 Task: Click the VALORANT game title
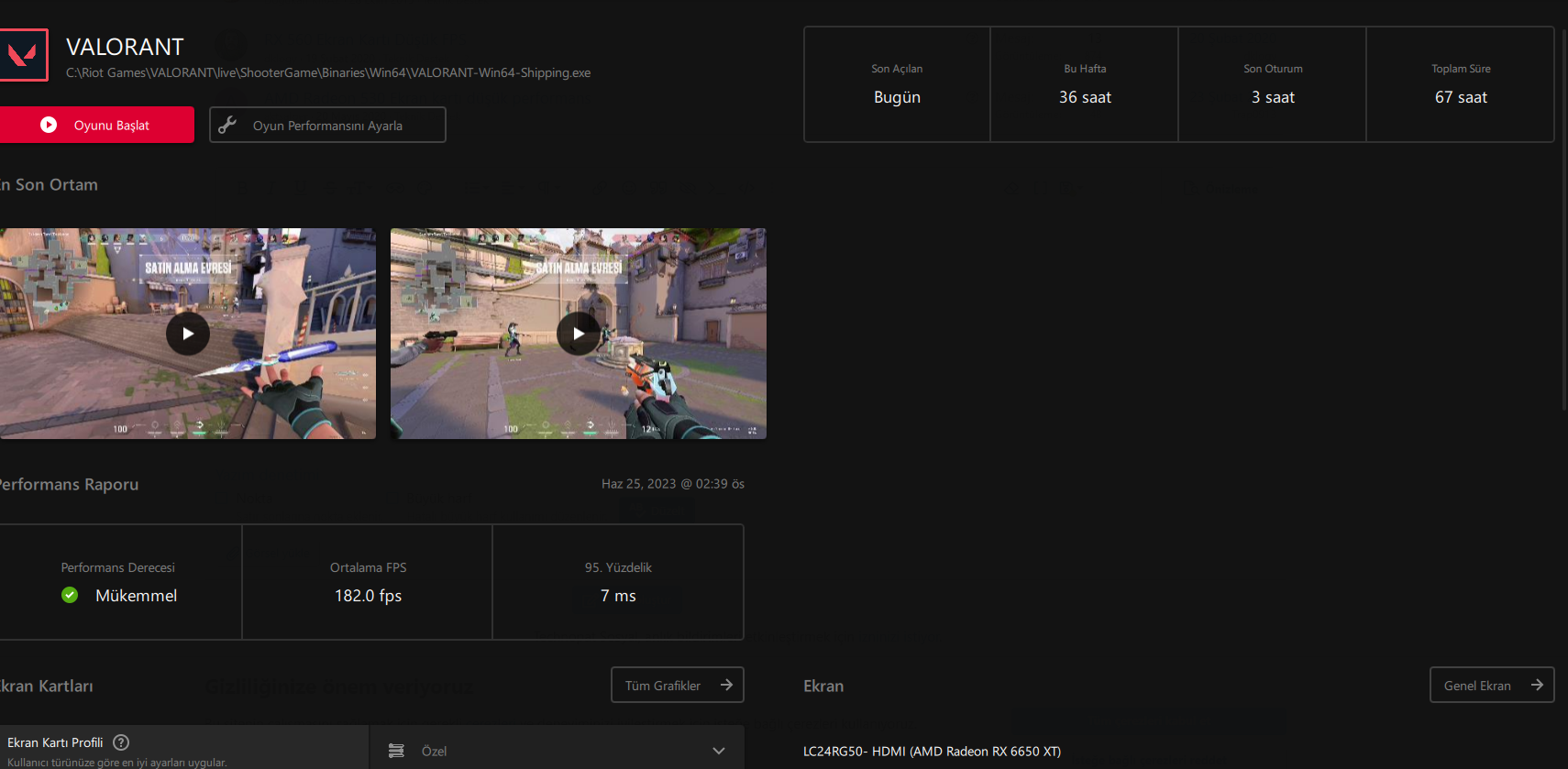coord(125,47)
